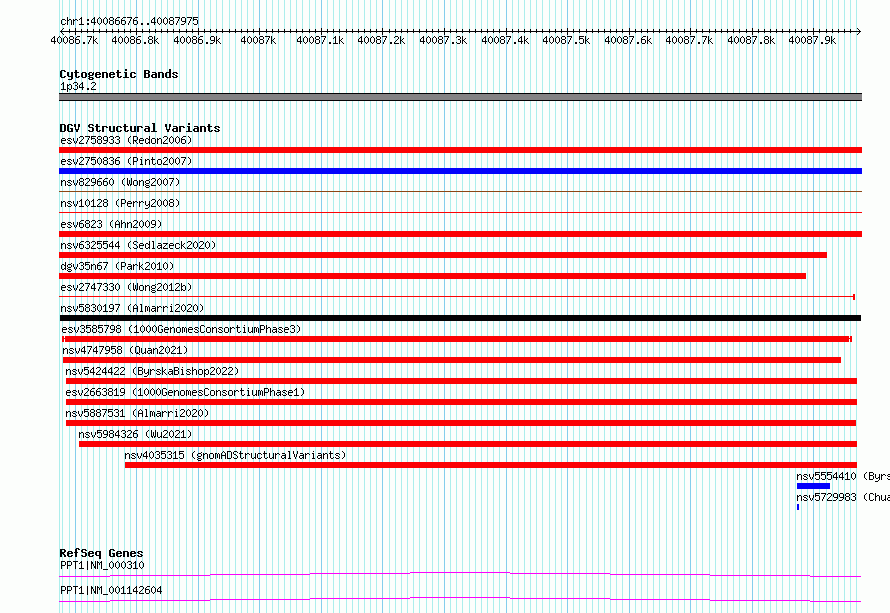Click the red bar for nsv5424422
Image resolution: width=890 pixels, height=613 pixels.
[461, 381]
